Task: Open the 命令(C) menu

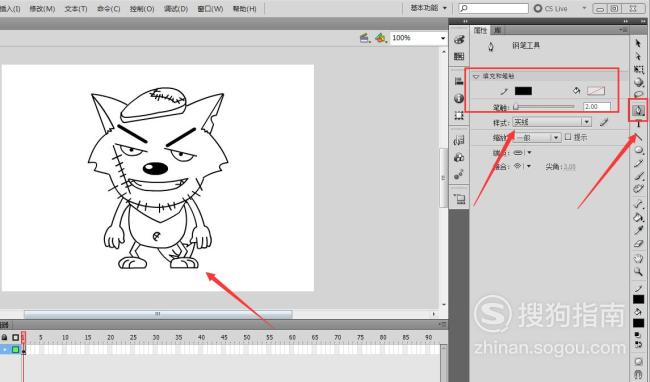Action: tap(109, 8)
